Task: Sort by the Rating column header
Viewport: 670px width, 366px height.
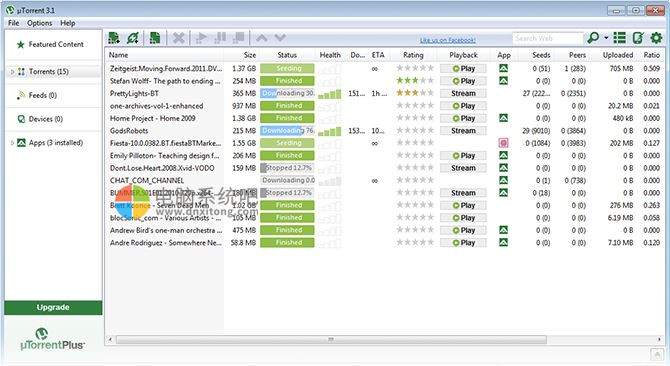Action: click(x=413, y=55)
